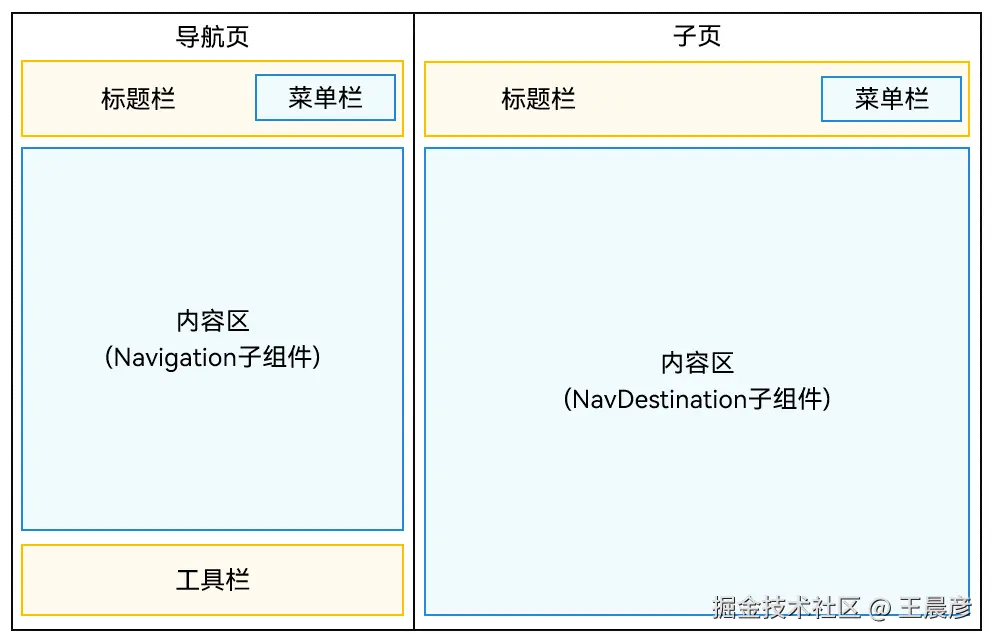Toggle the 菜单栏 element inside the navigation title bar
Screen dimensions: 992x641
click(x=325, y=97)
